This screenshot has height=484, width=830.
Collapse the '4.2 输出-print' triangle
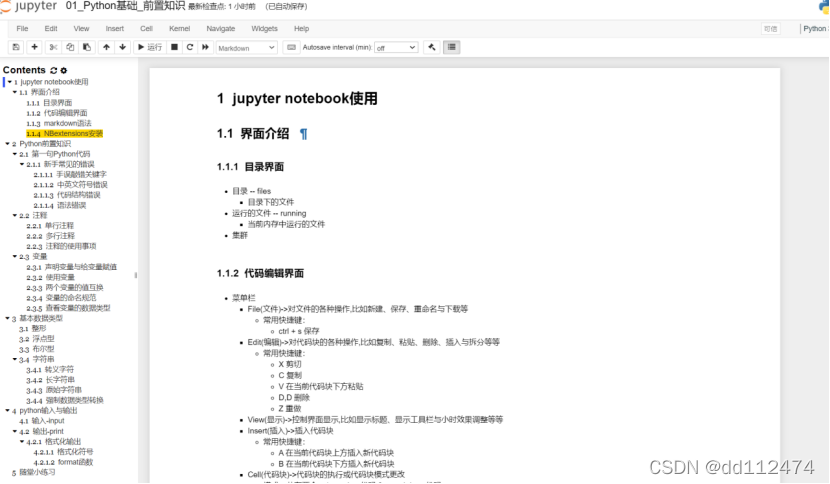click(15, 431)
